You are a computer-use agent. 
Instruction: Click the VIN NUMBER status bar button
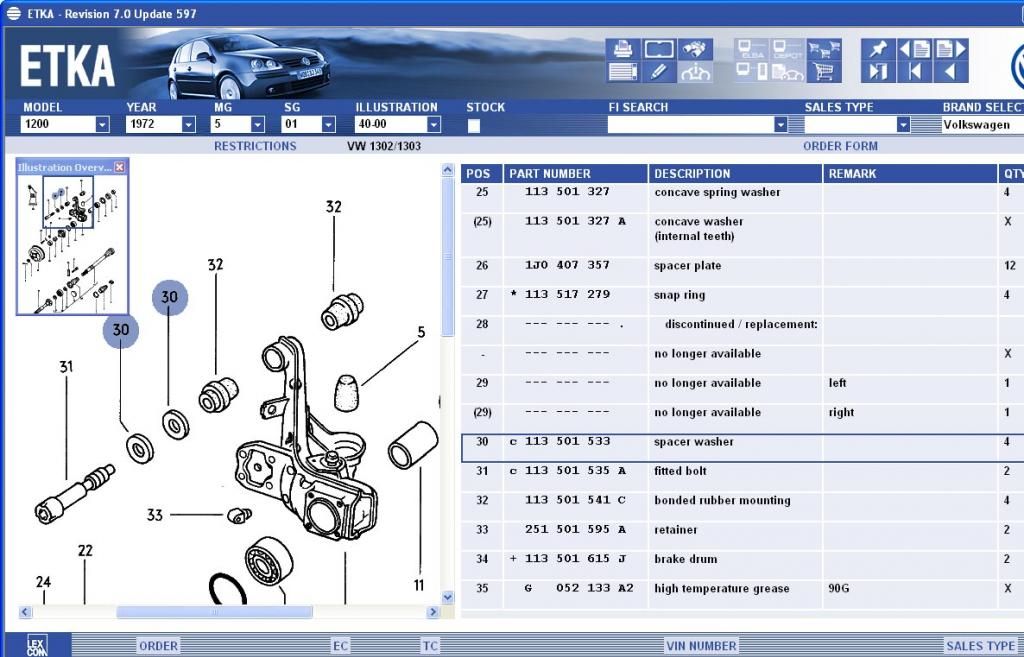point(701,646)
